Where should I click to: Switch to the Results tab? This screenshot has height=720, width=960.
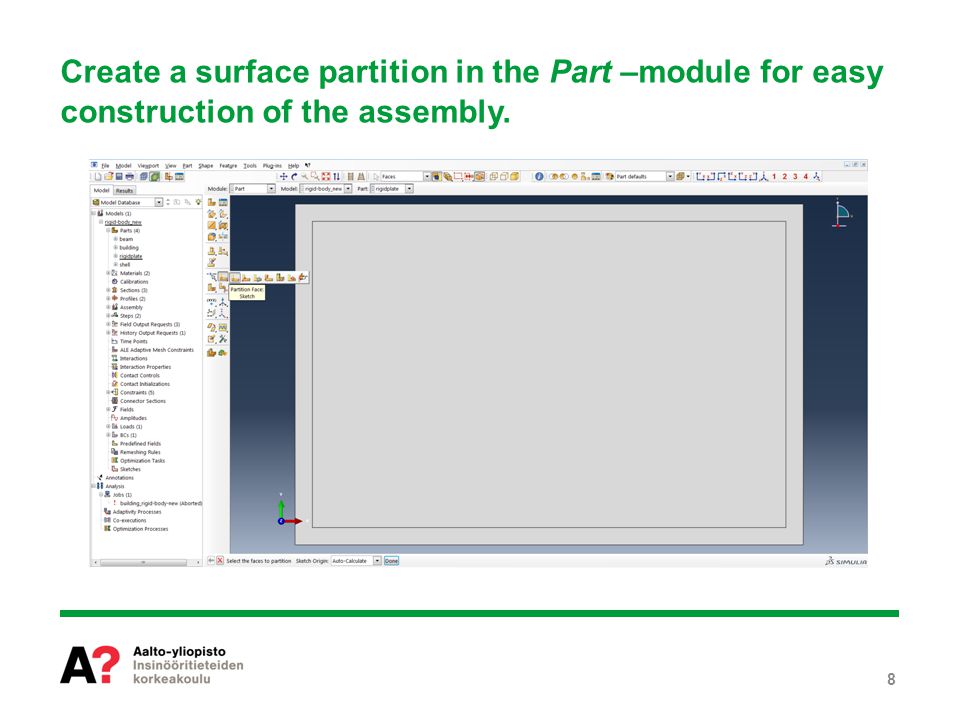[x=124, y=190]
